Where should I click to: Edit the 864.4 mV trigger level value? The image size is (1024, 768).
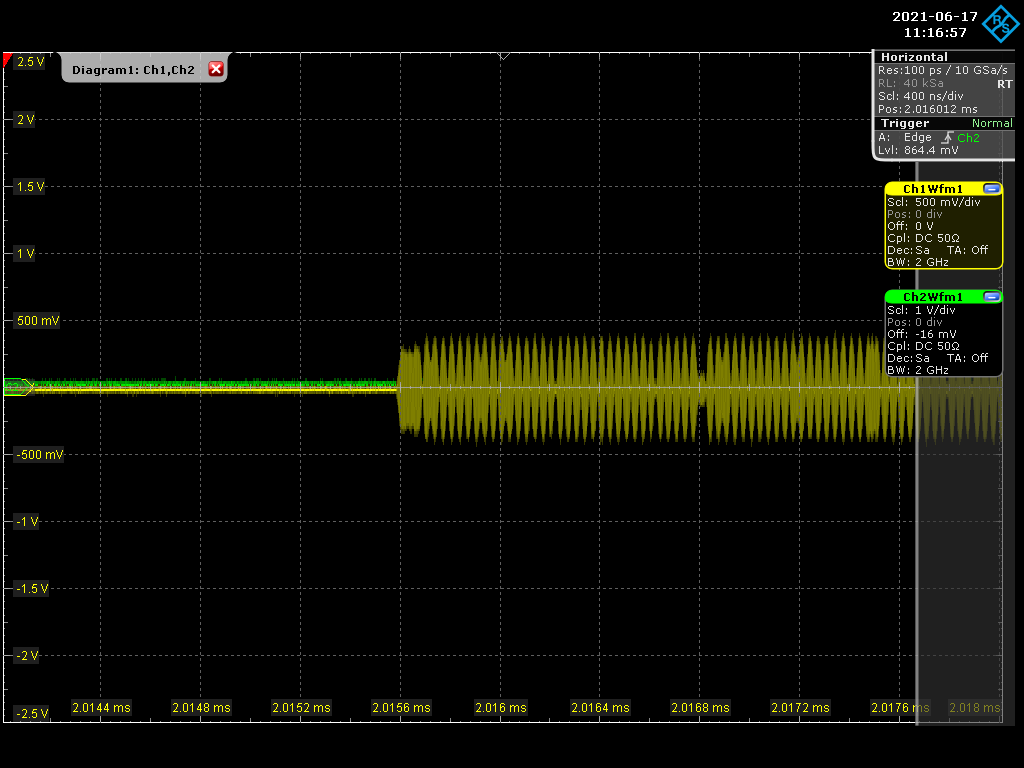[x=930, y=150]
